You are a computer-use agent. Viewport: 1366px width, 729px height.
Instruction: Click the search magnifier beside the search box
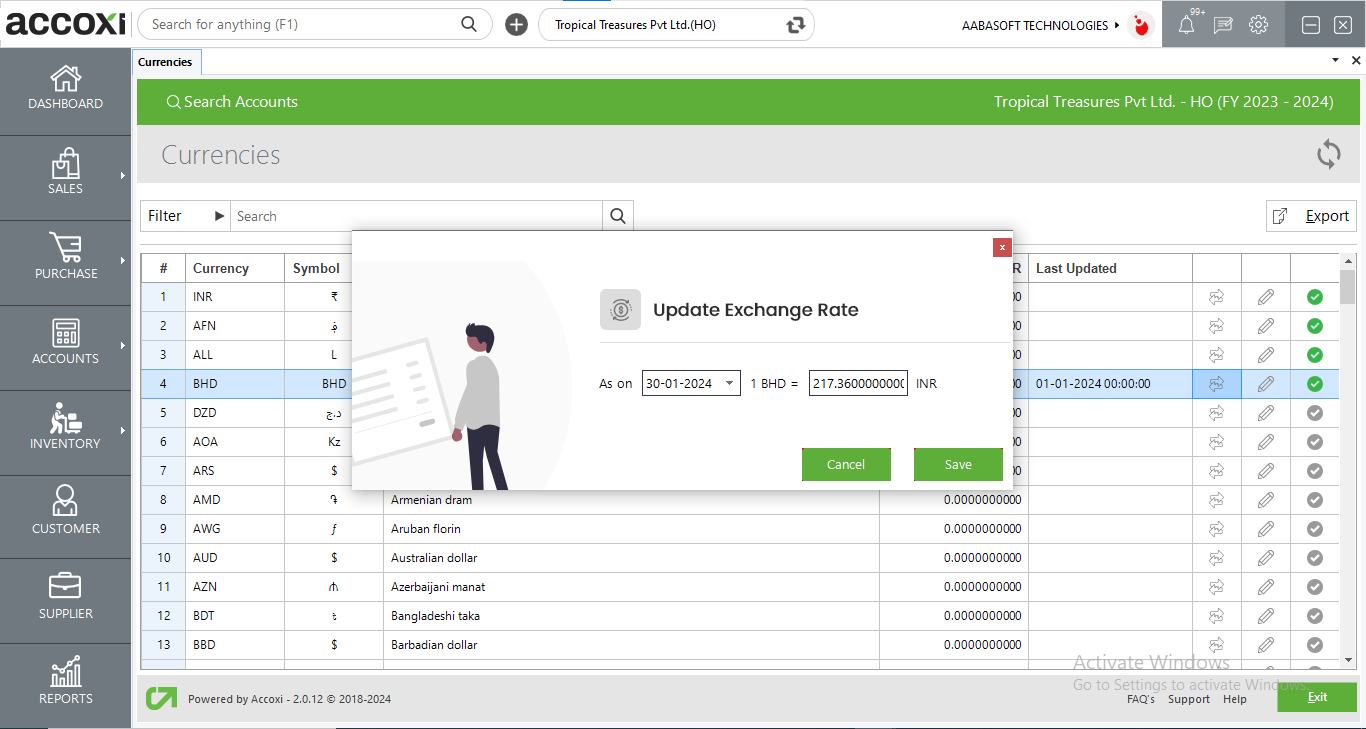617,215
